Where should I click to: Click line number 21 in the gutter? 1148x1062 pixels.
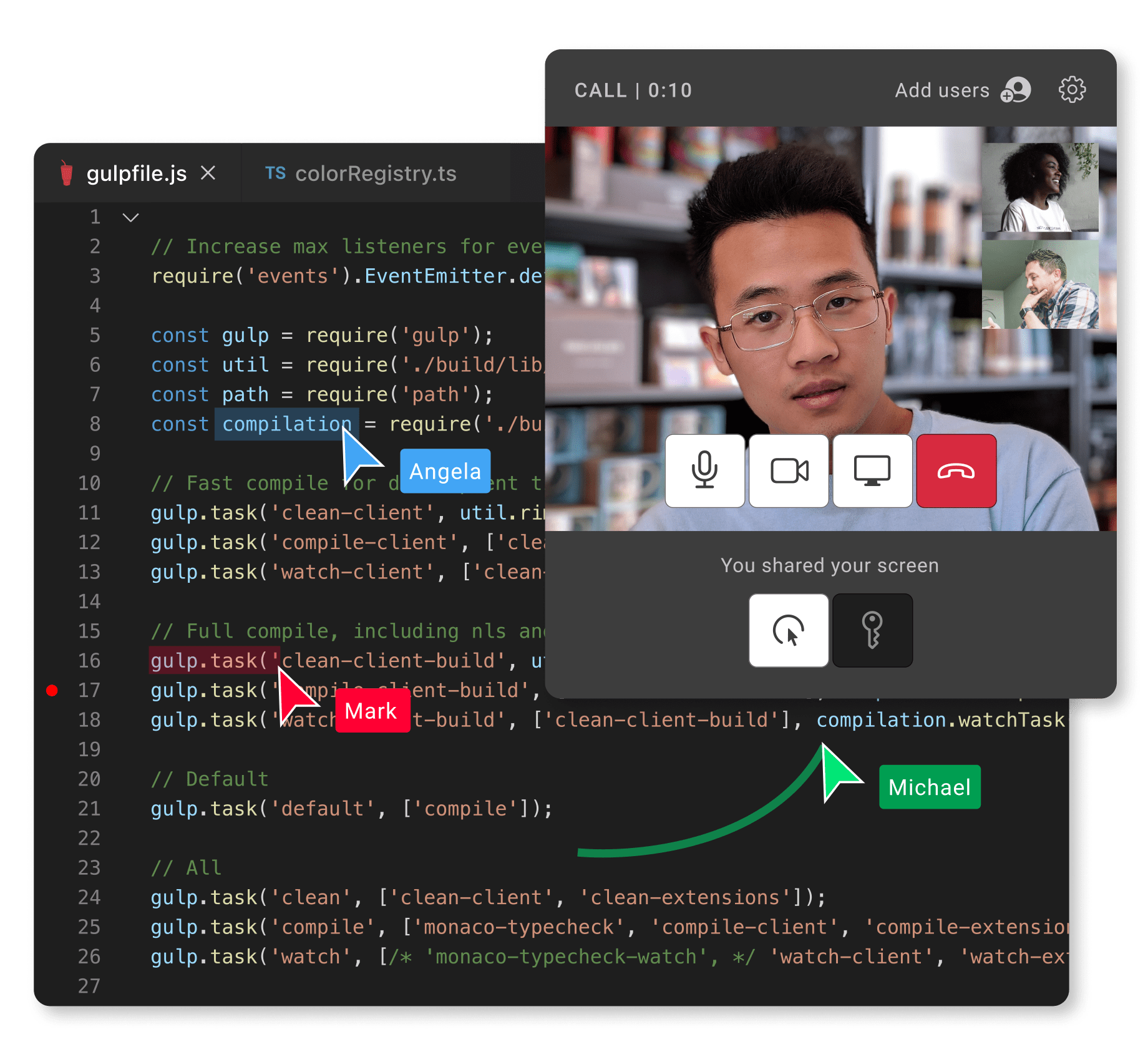(x=89, y=809)
